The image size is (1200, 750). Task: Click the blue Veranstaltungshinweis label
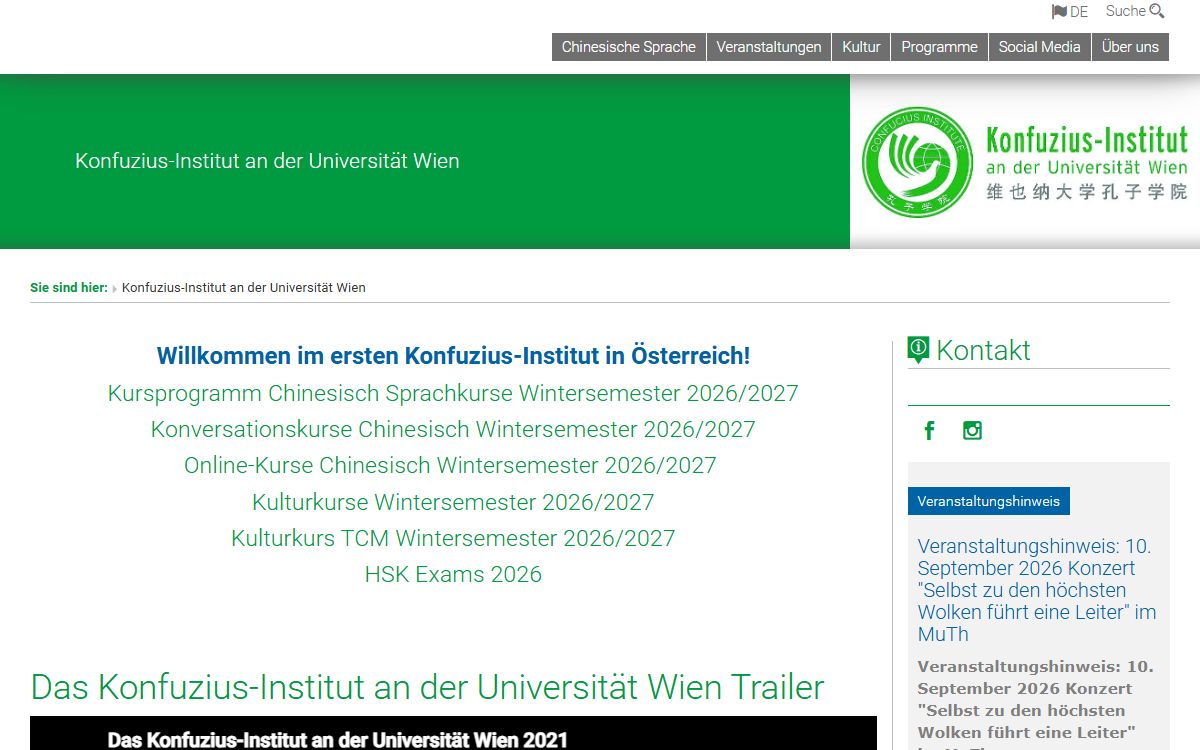[x=989, y=501]
